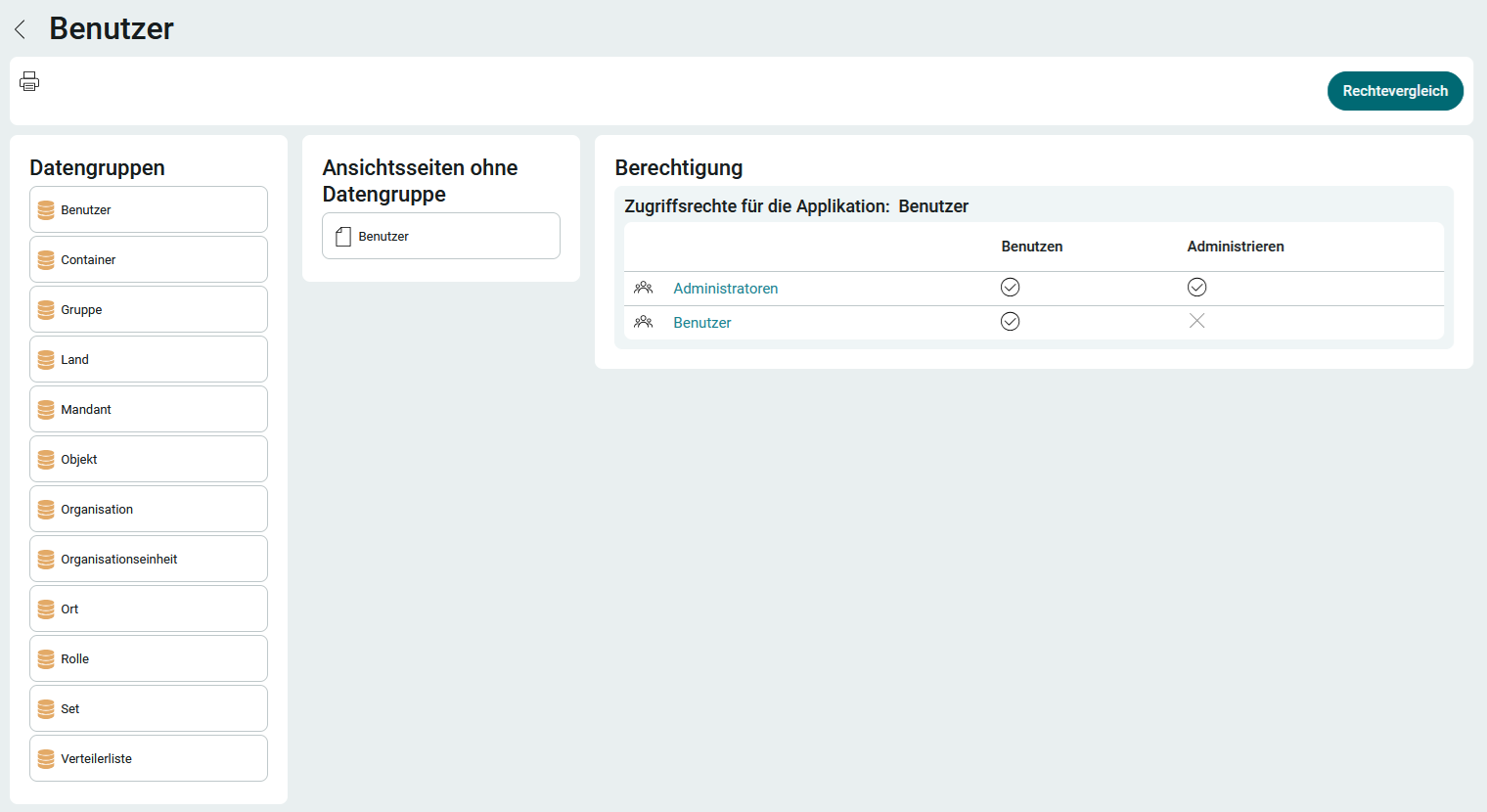Click the Administrieren column header

pyautogui.click(x=1236, y=247)
